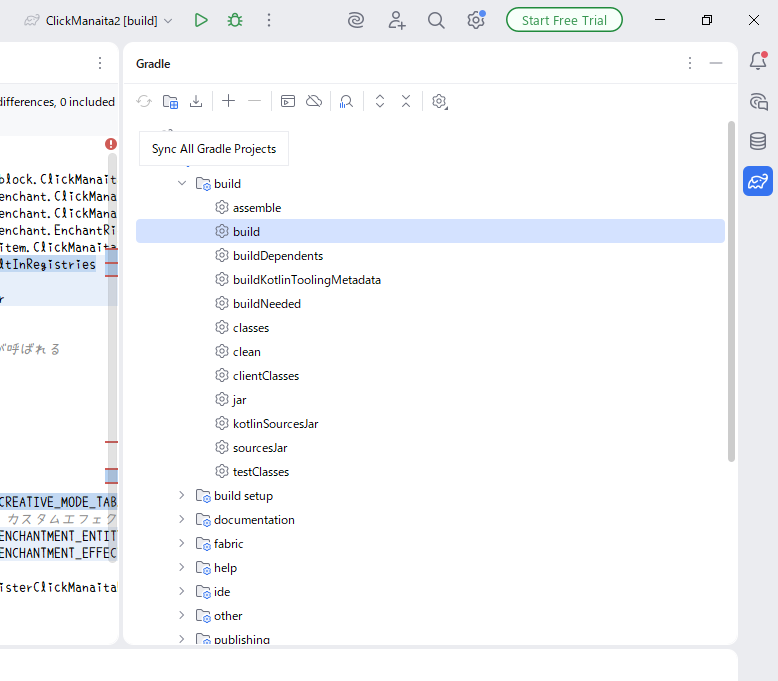The width and height of the screenshot is (778, 681).
Task: Collapse the build task folder
Action: coord(182,184)
